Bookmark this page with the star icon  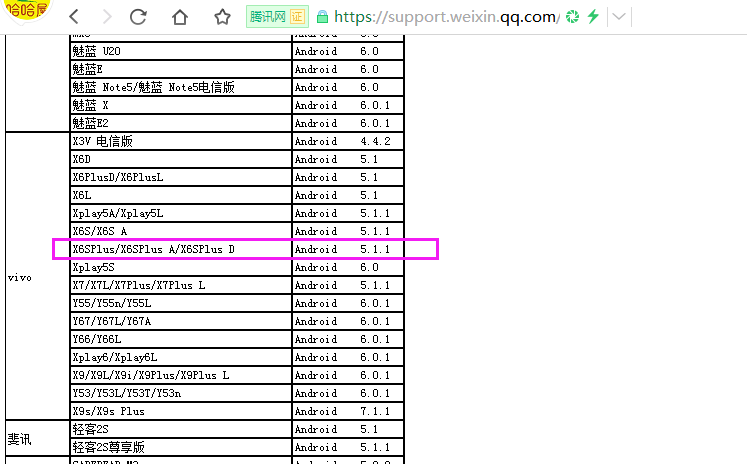pos(222,17)
